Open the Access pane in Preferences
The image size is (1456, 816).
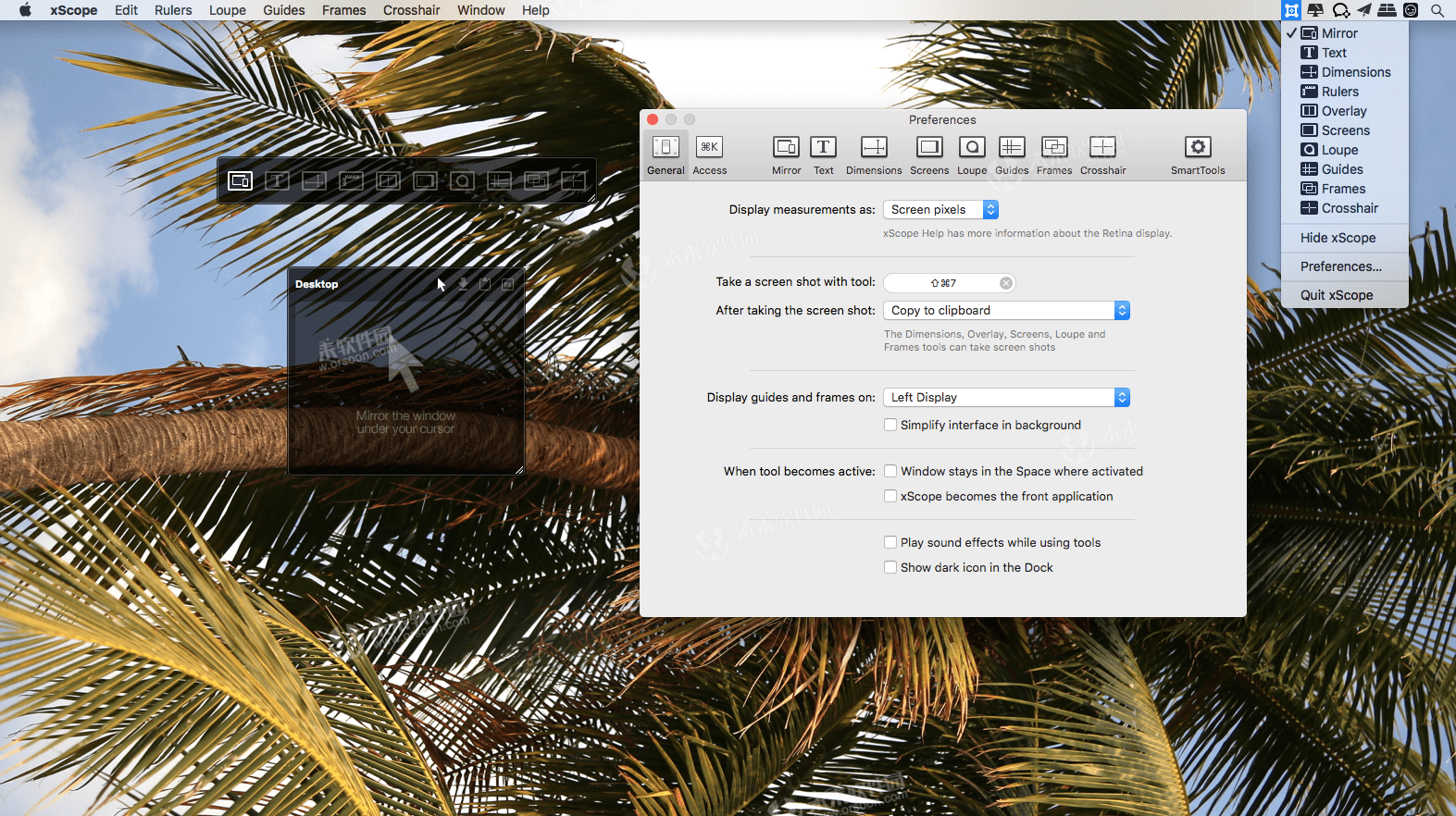click(710, 155)
